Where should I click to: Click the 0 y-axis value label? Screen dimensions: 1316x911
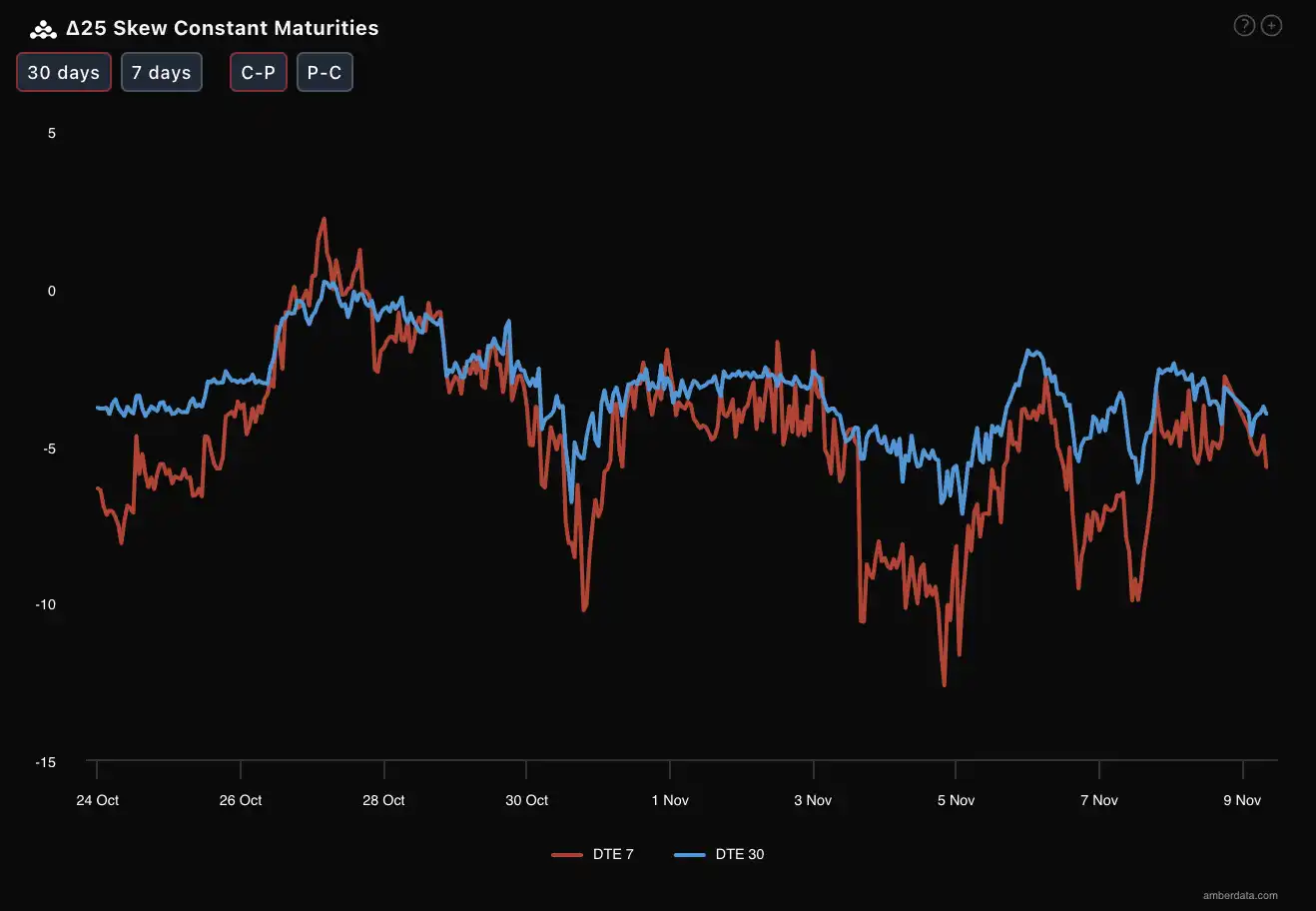pos(52,291)
